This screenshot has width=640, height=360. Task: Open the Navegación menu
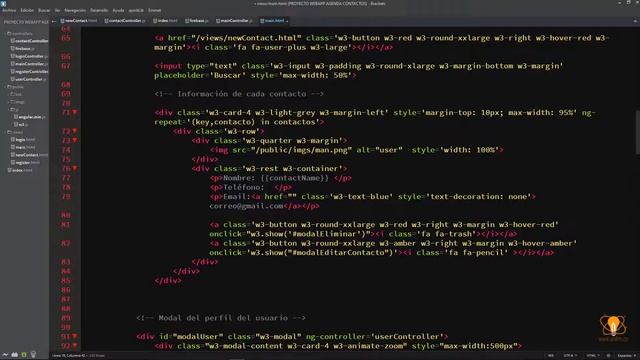75,10
